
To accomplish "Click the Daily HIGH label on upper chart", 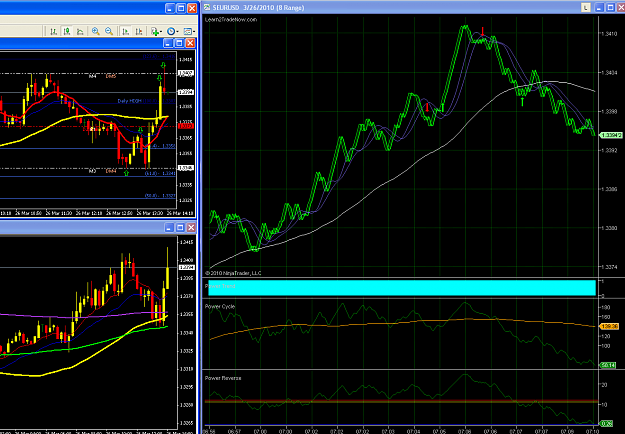I will click(x=130, y=101).
